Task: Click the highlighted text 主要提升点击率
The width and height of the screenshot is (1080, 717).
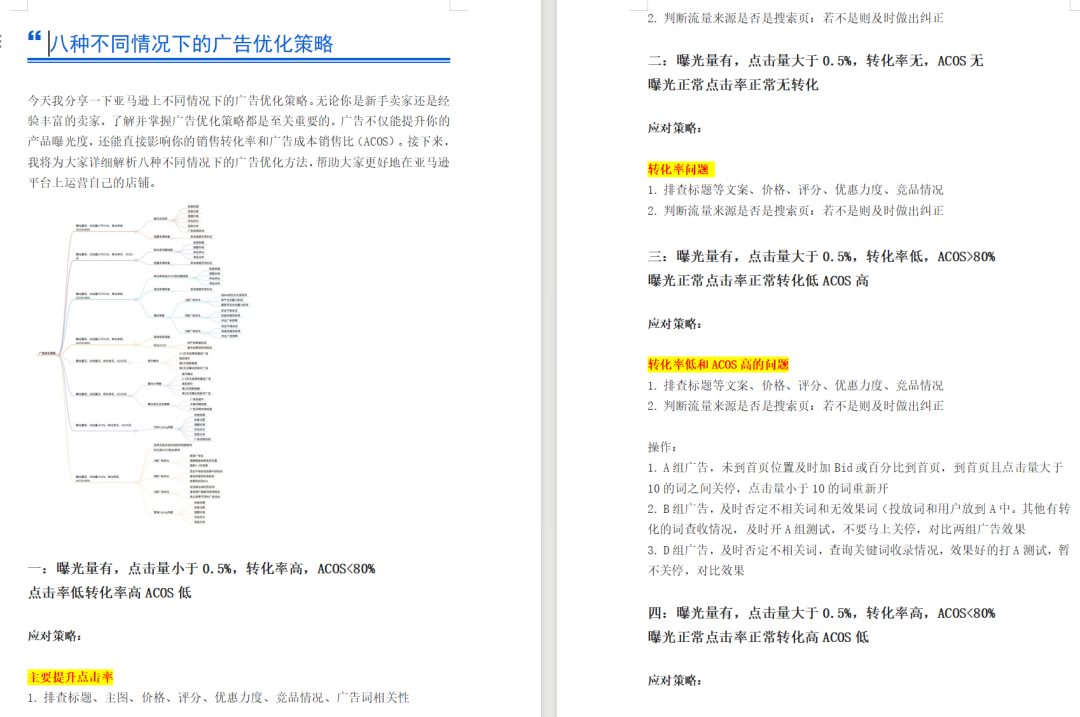Action: pos(70,677)
